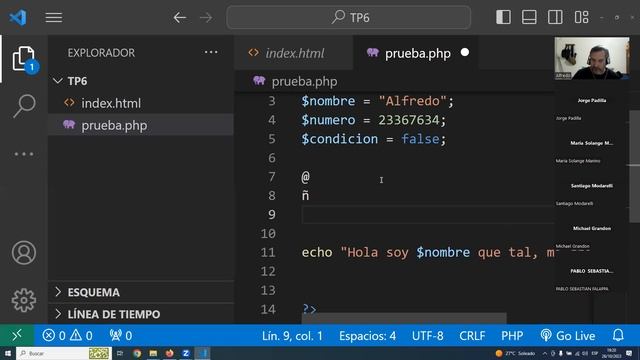
Task: Click the editor horizontal scrollbar
Action: pos(404,318)
